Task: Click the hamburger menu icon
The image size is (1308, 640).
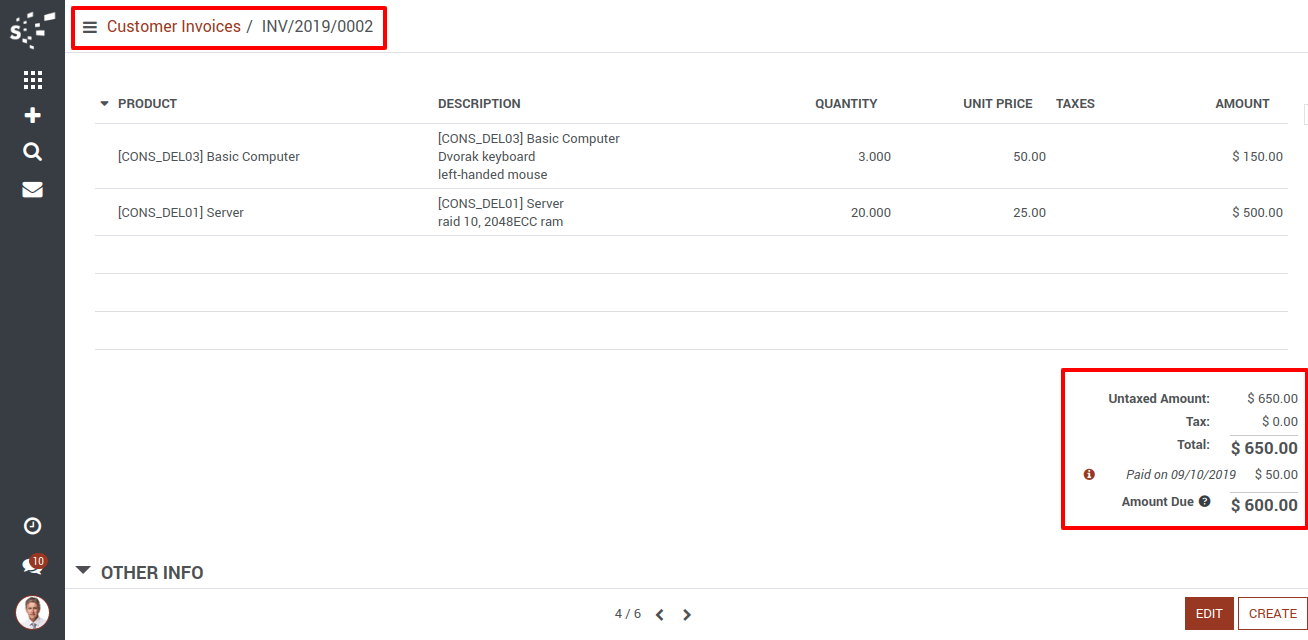Action: coord(90,27)
